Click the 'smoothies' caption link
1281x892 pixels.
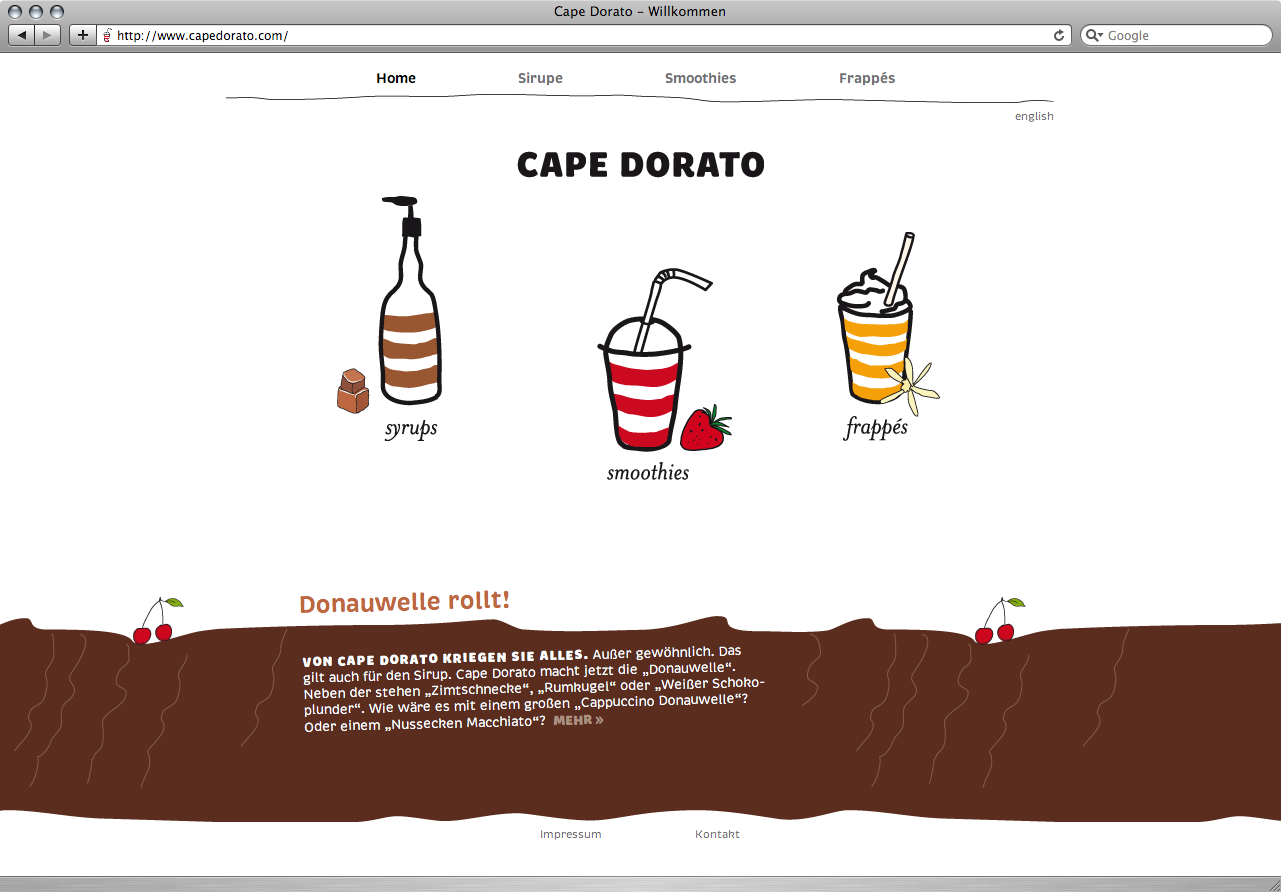[x=648, y=472]
